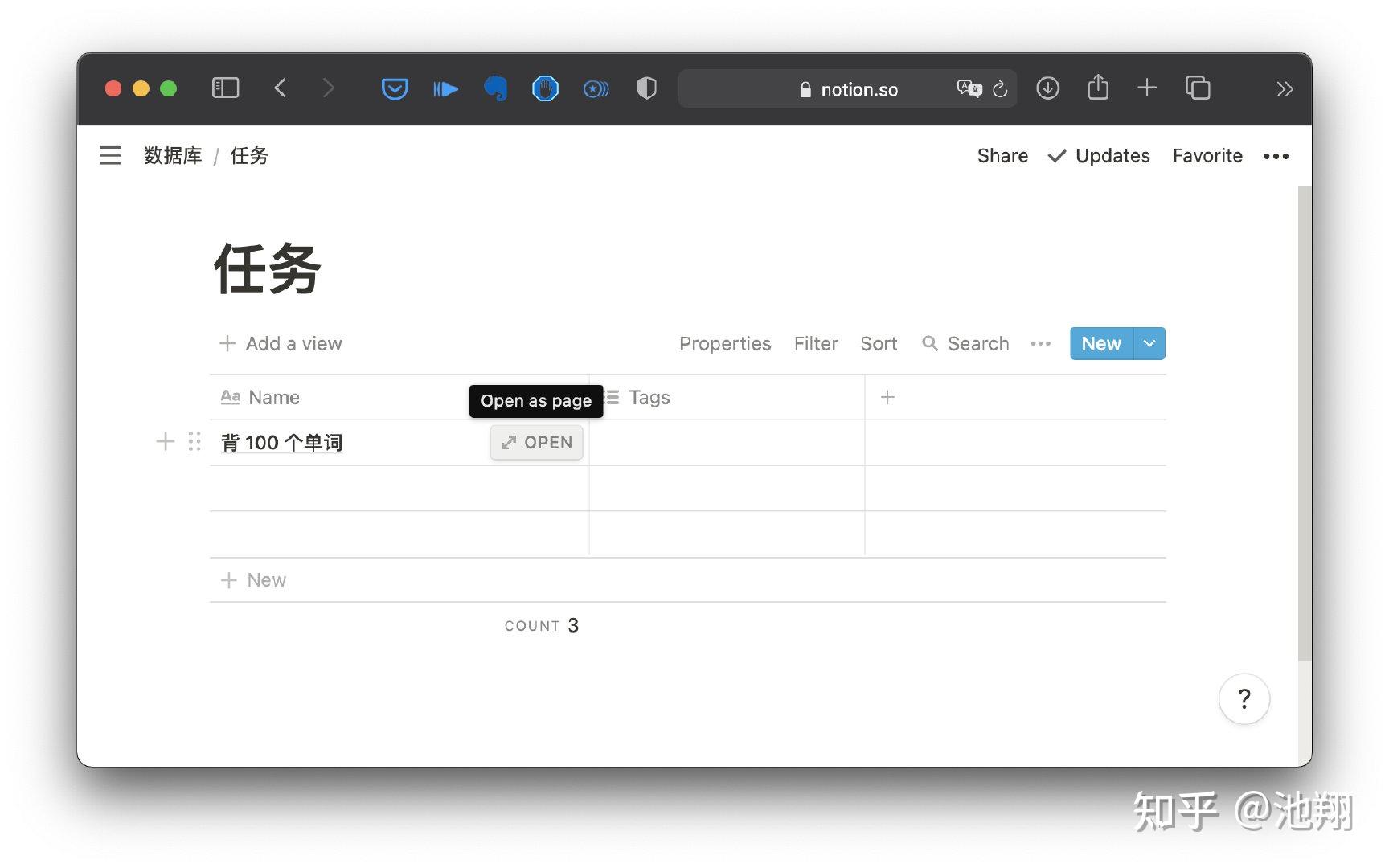This screenshot has height=868, width=1389.
Task: Click the downloads icon in the browser toolbar
Action: 1047,88
